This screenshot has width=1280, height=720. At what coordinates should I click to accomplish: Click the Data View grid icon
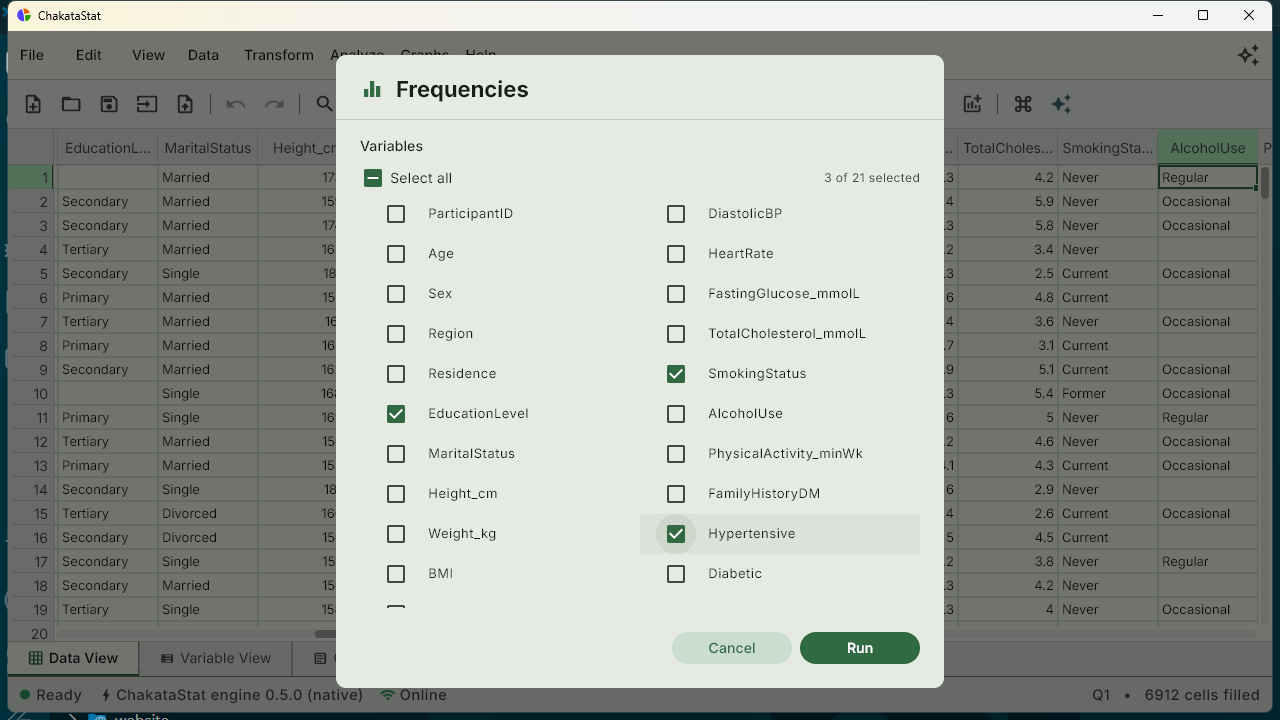[36, 658]
